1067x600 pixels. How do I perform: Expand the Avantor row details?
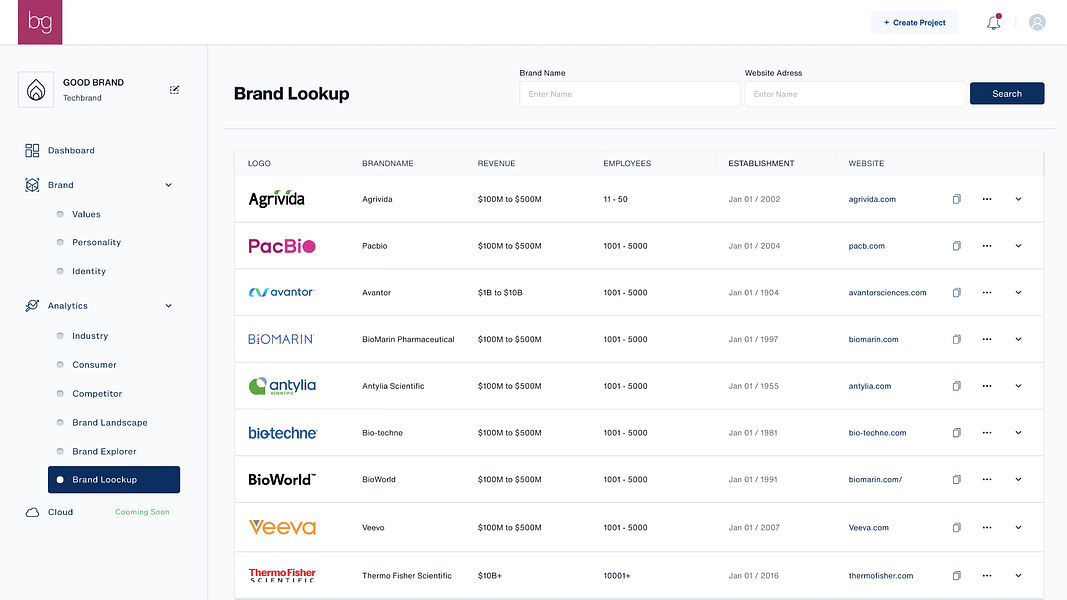click(x=1019, y=293)
